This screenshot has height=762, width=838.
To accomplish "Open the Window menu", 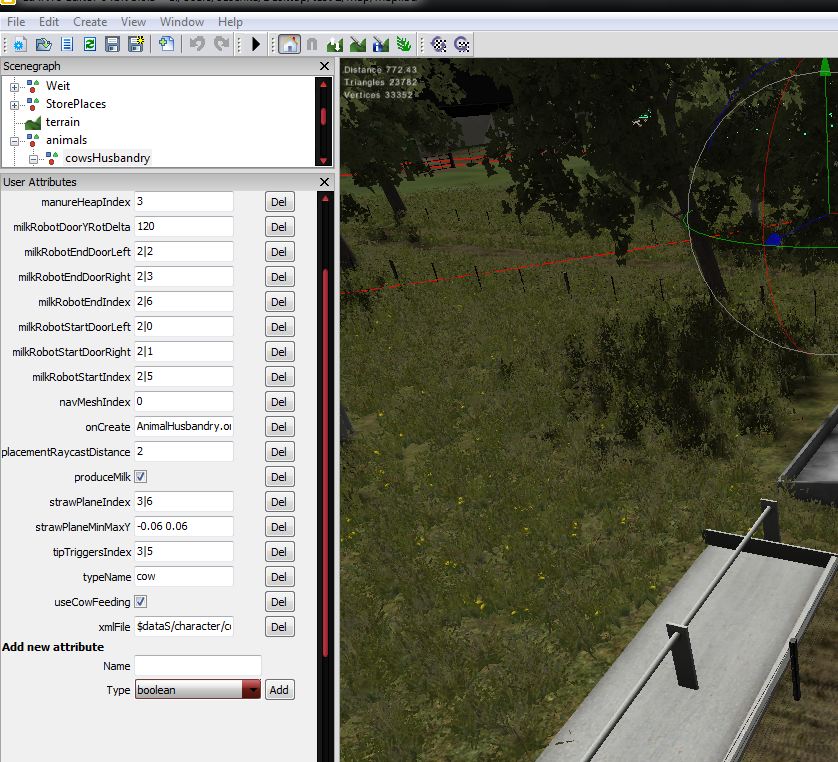I will (x=182, y=22).
